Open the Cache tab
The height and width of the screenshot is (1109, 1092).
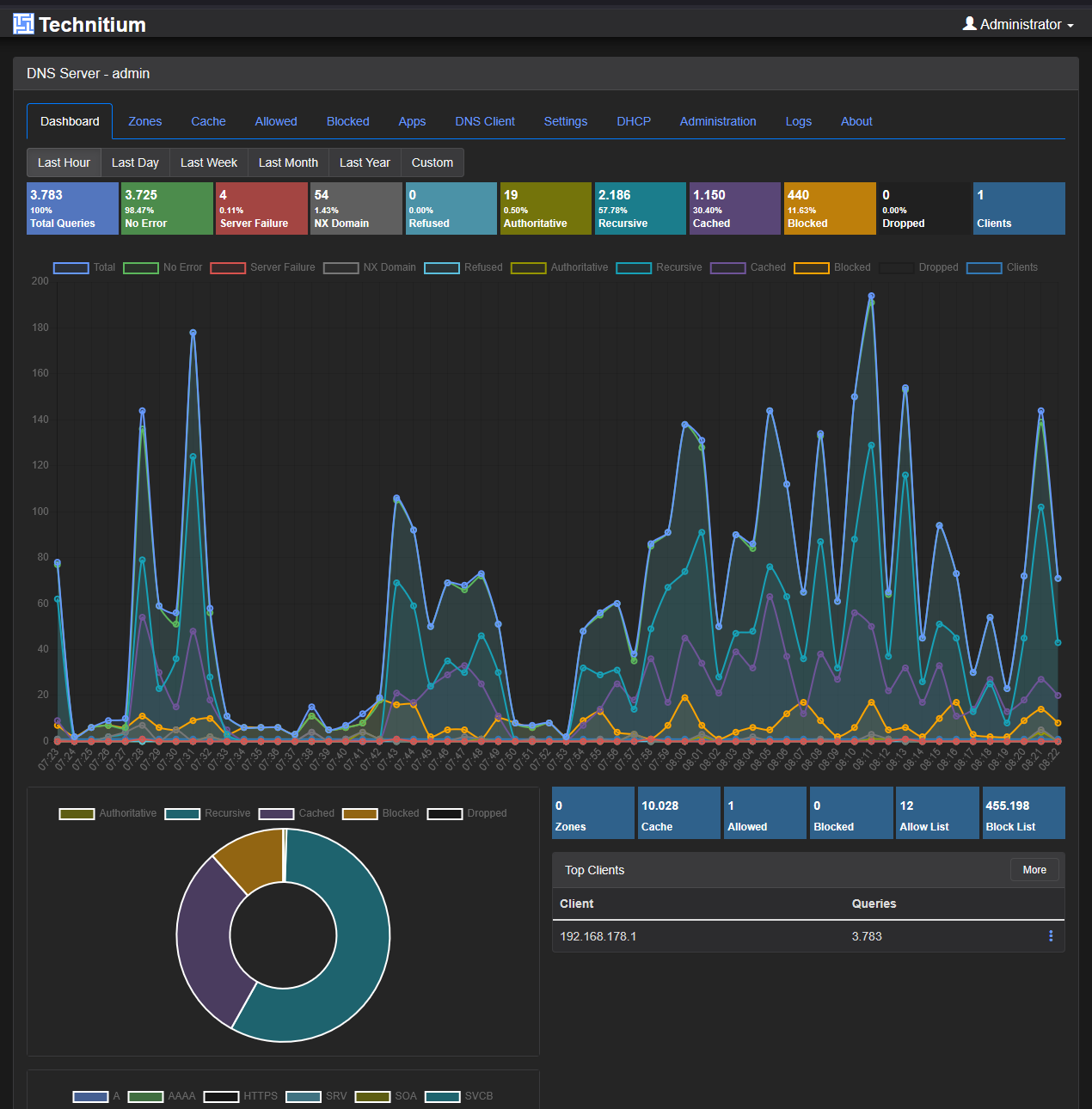coord(208,121)
